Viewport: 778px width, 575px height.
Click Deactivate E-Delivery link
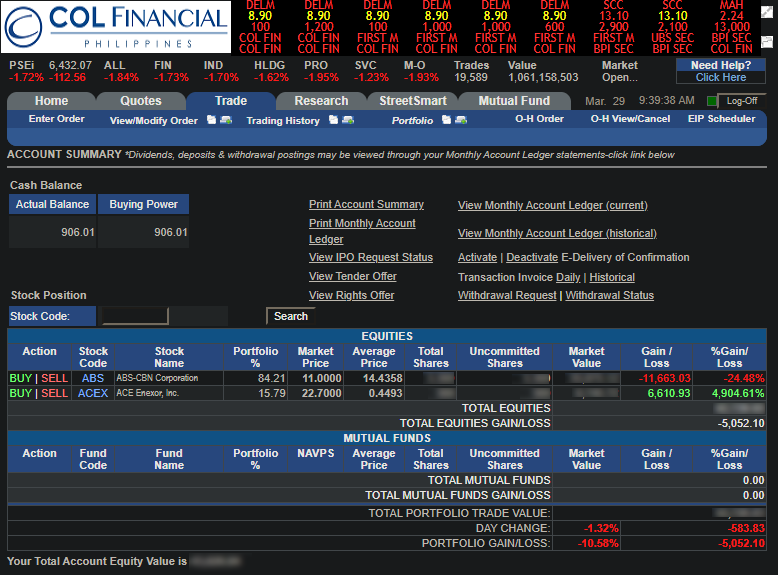tap(532, 257)
